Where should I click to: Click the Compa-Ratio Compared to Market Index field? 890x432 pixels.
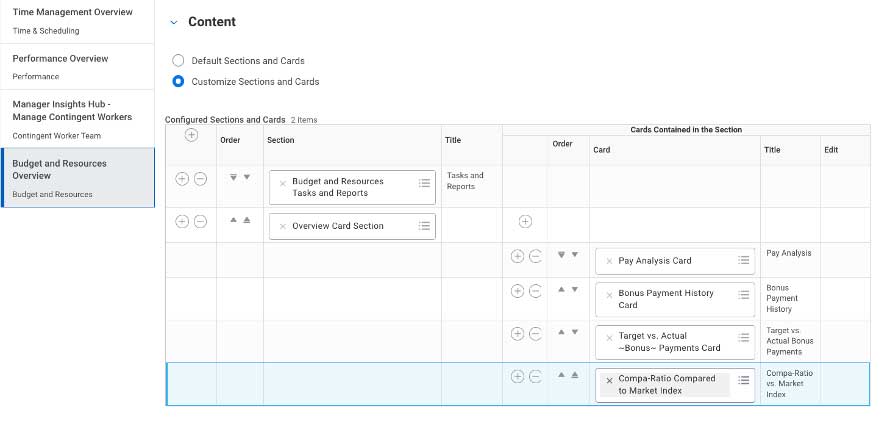(666, 385)
